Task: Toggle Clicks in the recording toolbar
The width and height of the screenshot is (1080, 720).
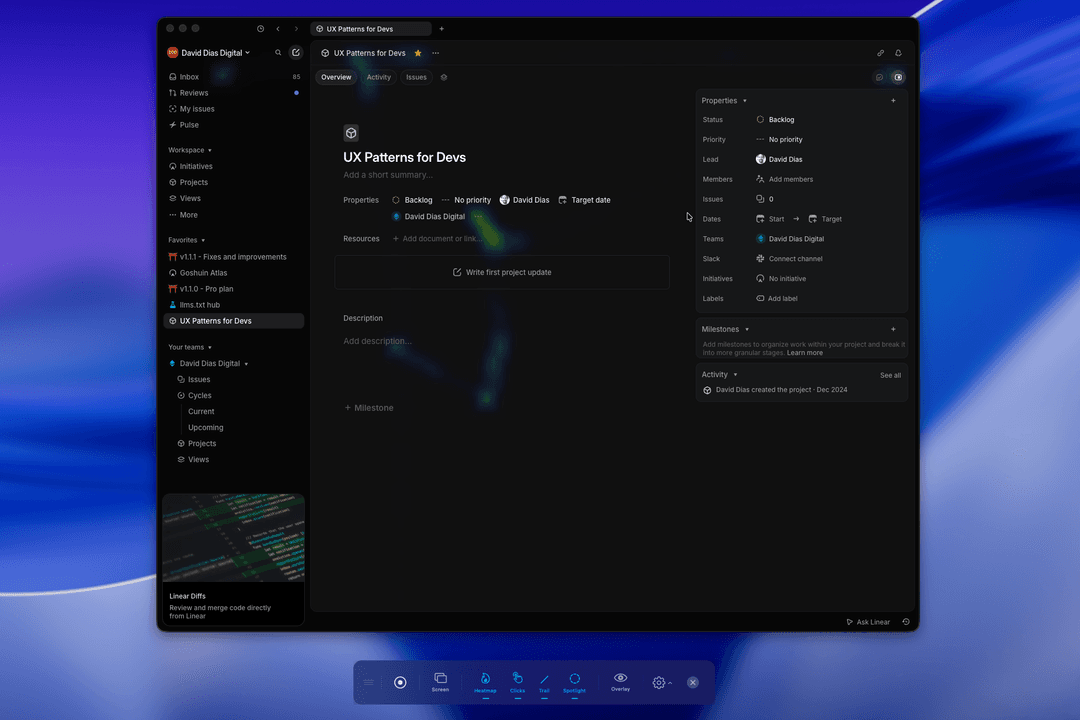Action: pyautogui.click(x=517, y=683)
